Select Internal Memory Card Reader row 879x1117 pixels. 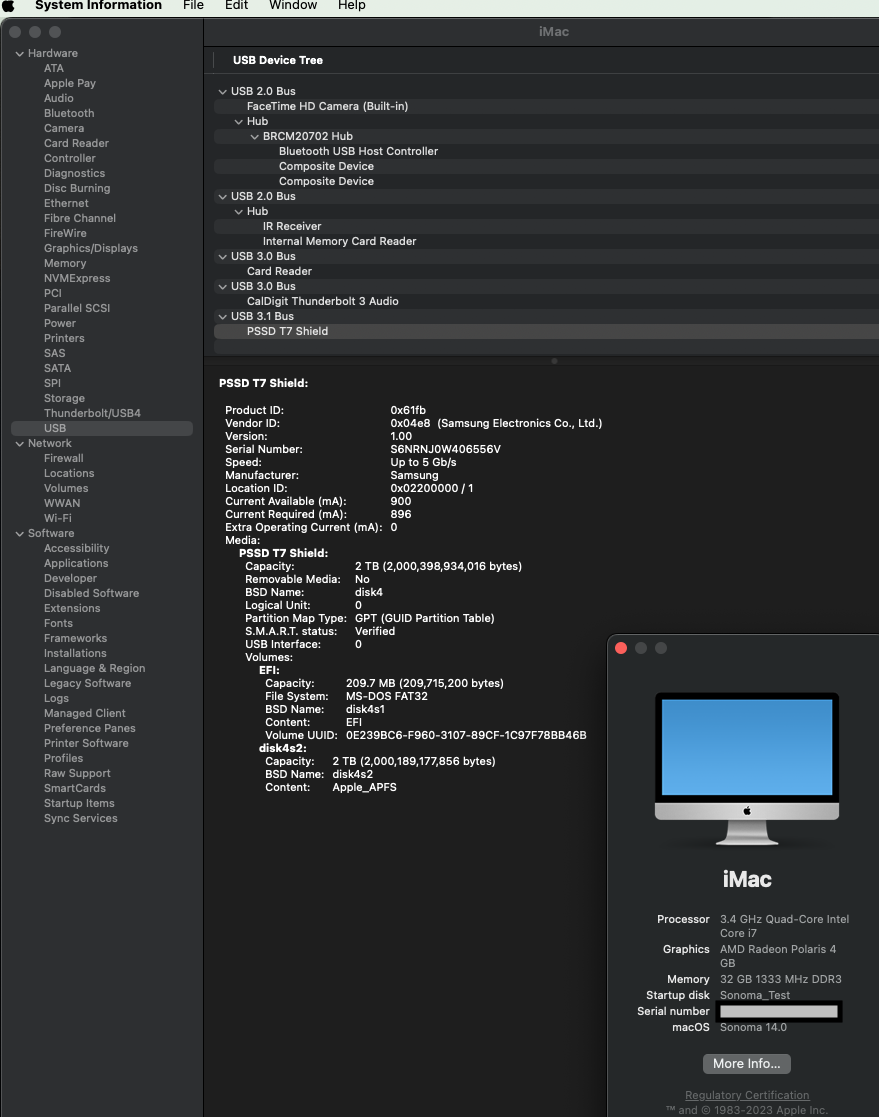(x=546, y=241)
